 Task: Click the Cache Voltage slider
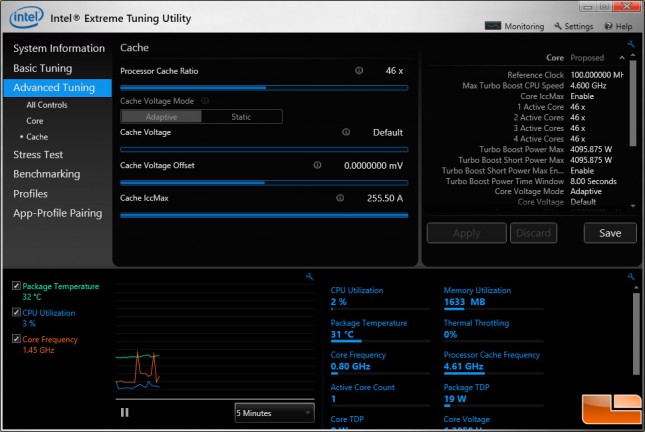click(264, 149)
